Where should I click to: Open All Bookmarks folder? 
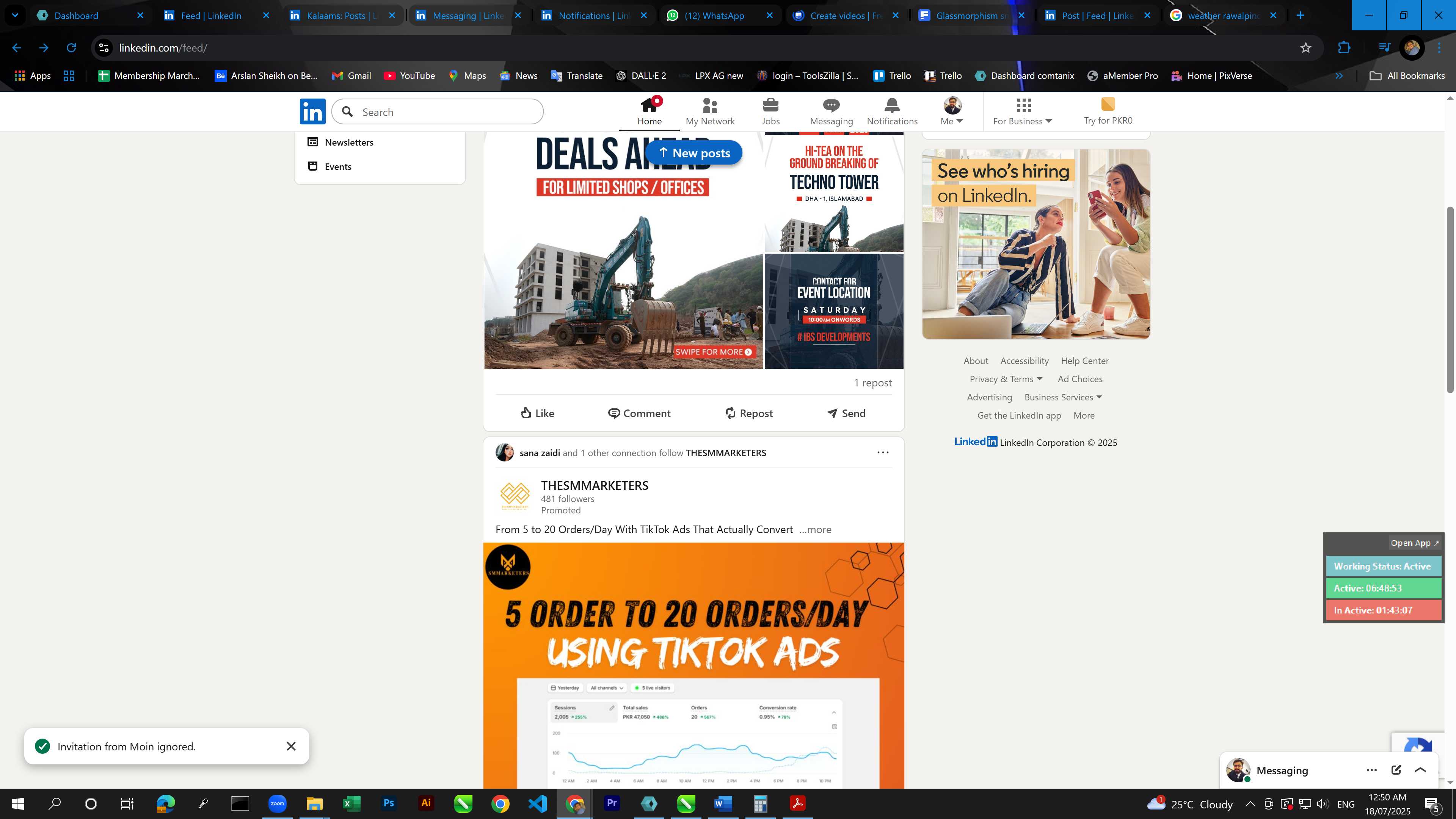pyautogui.click(x=1407, y=76)
